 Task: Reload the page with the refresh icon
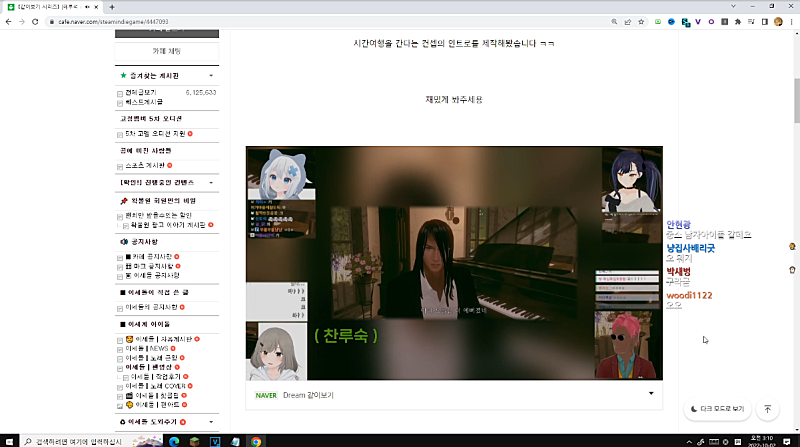[x=35, y=21]
